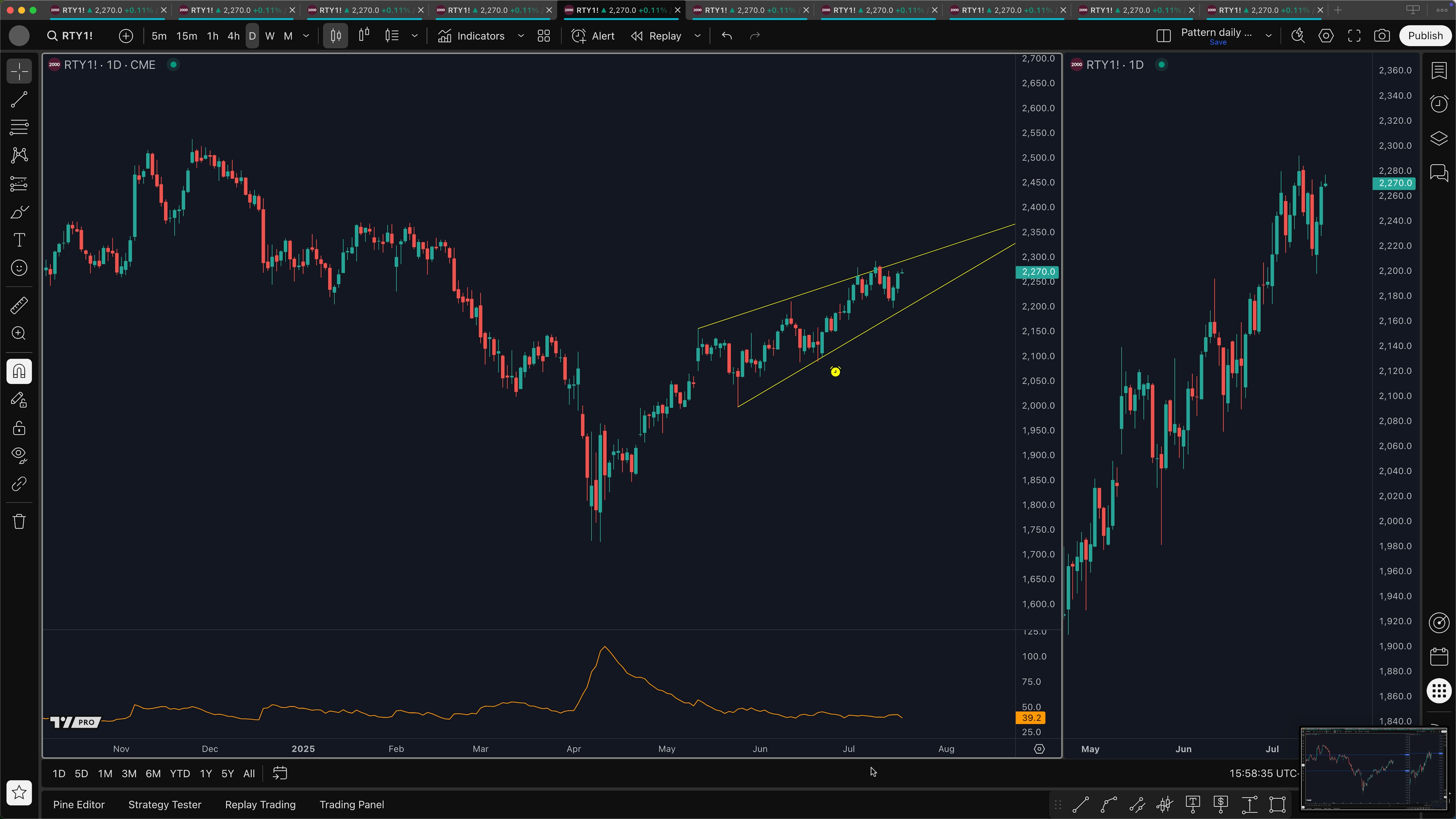Open the quick search icon
Image resolution: width=1456 pixels, height=819 pixels.
pos(1298,36)
